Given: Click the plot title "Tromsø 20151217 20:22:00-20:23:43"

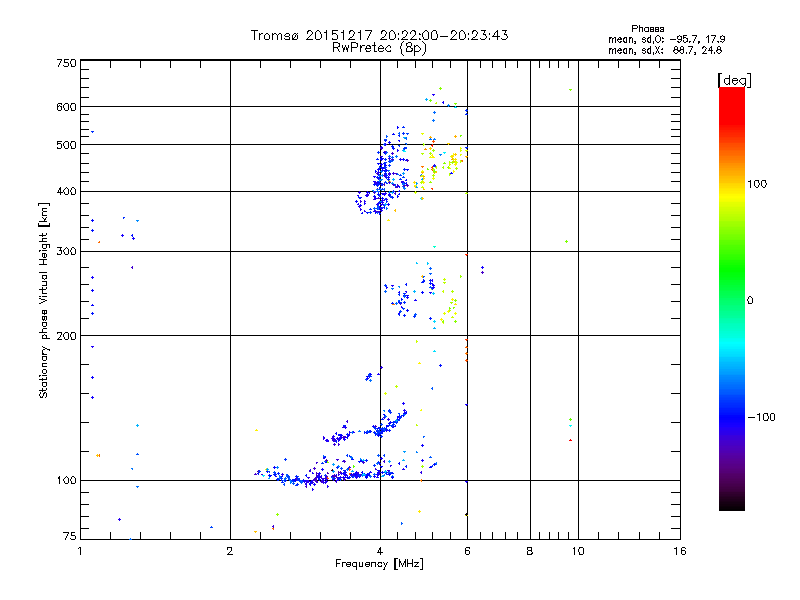Looking at the screenshot, I should [379, 35].
